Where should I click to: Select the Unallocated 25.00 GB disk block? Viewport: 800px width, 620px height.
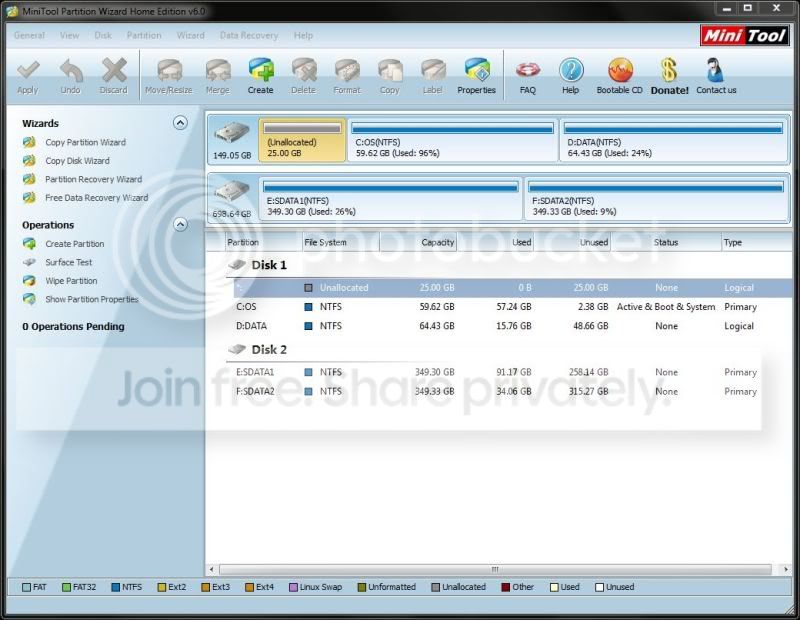pyautogui.click(x=302, y=140)
